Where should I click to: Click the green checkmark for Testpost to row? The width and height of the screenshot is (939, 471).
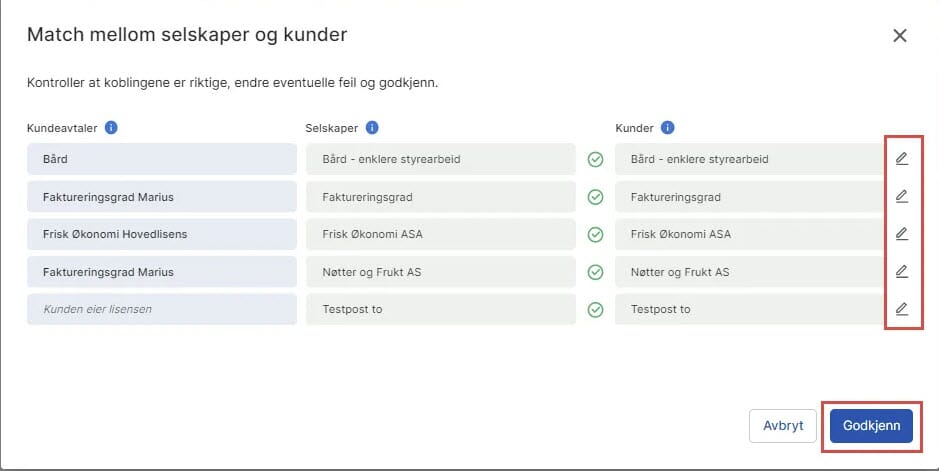coord(596,309)
